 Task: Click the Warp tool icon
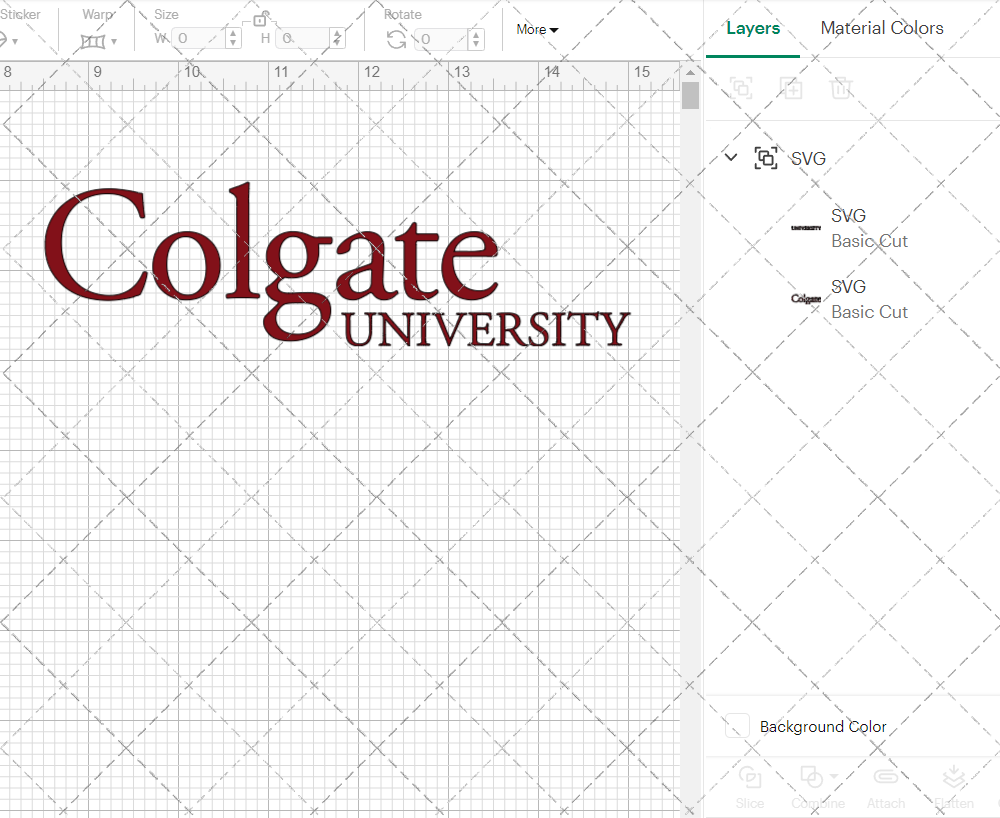click(x=93, y=41)
